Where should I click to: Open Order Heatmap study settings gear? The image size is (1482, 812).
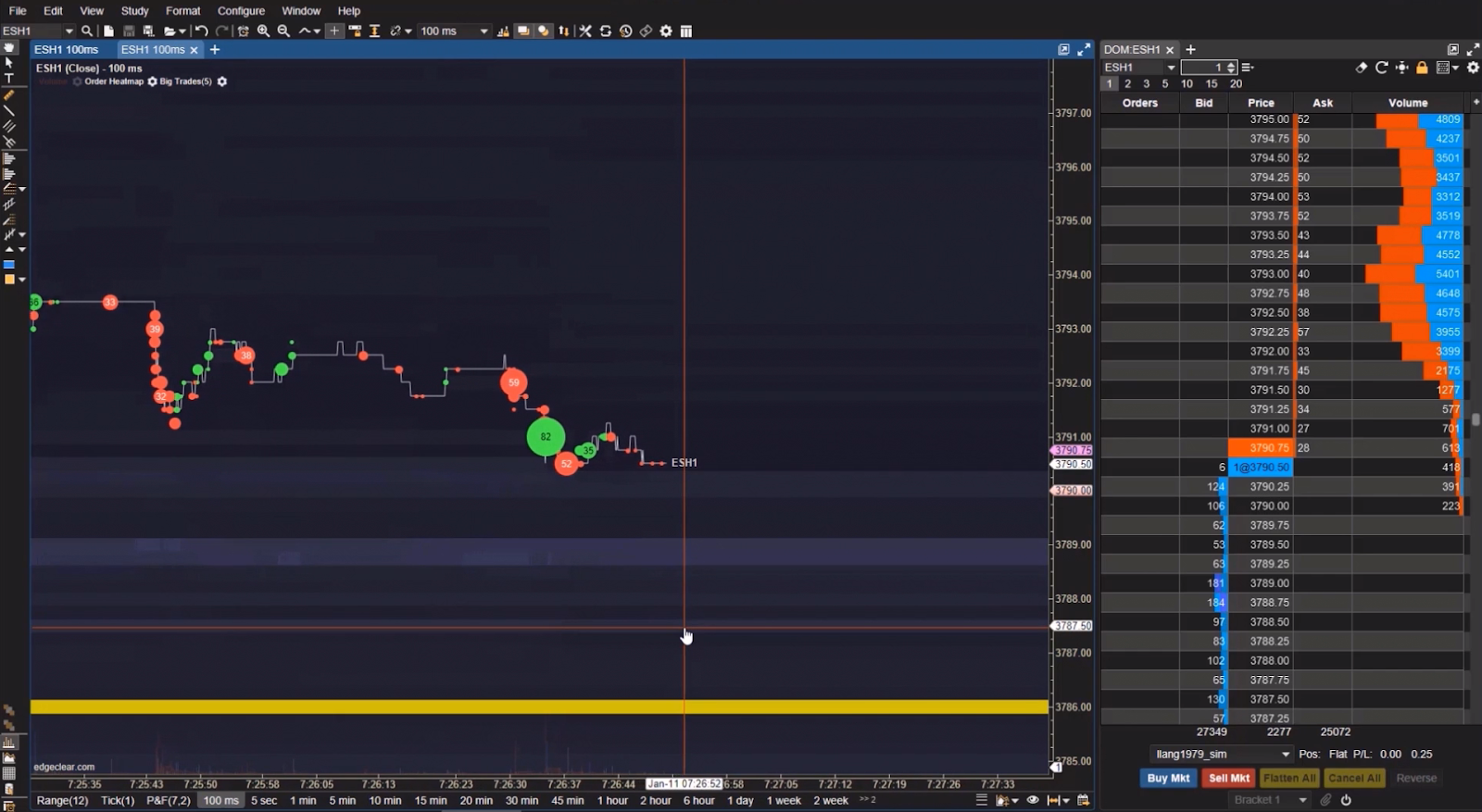coord(152,81)
